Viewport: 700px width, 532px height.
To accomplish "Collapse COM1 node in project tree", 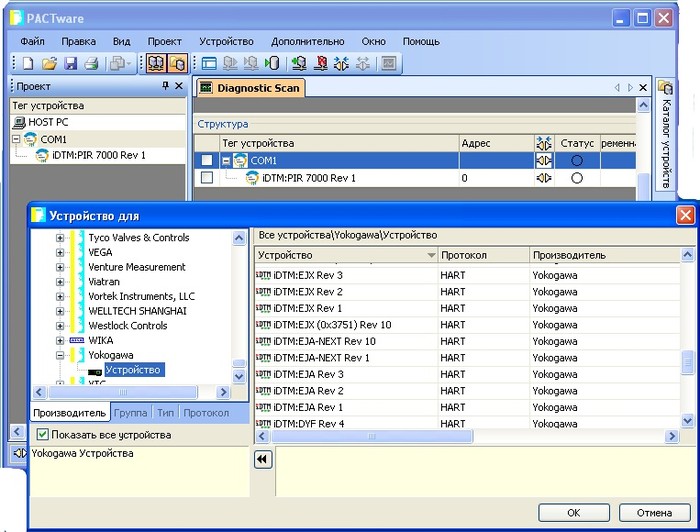I will click(16, 139).
